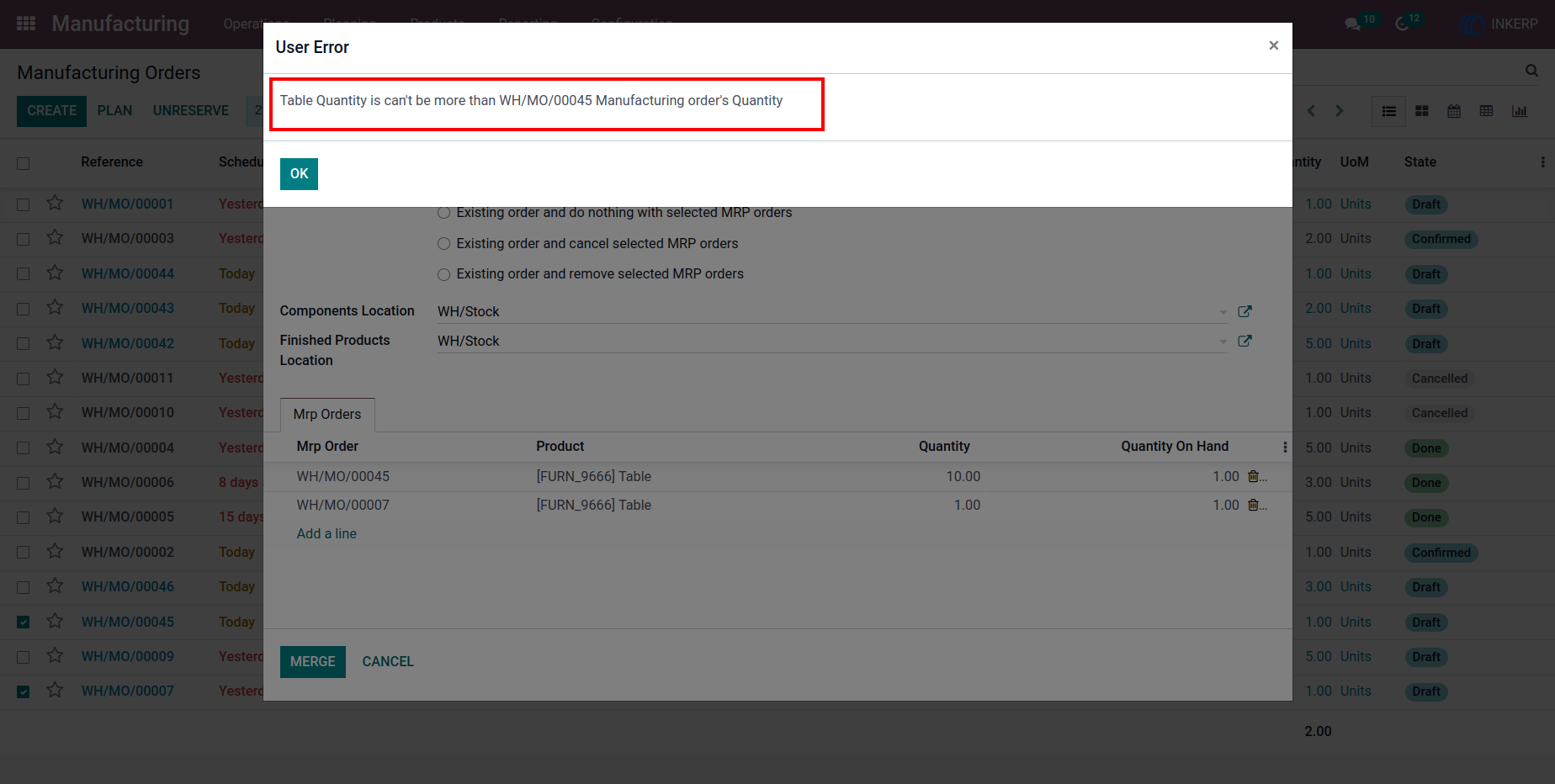Open the list column options in State header
1555x784 pixels.
1542,162
